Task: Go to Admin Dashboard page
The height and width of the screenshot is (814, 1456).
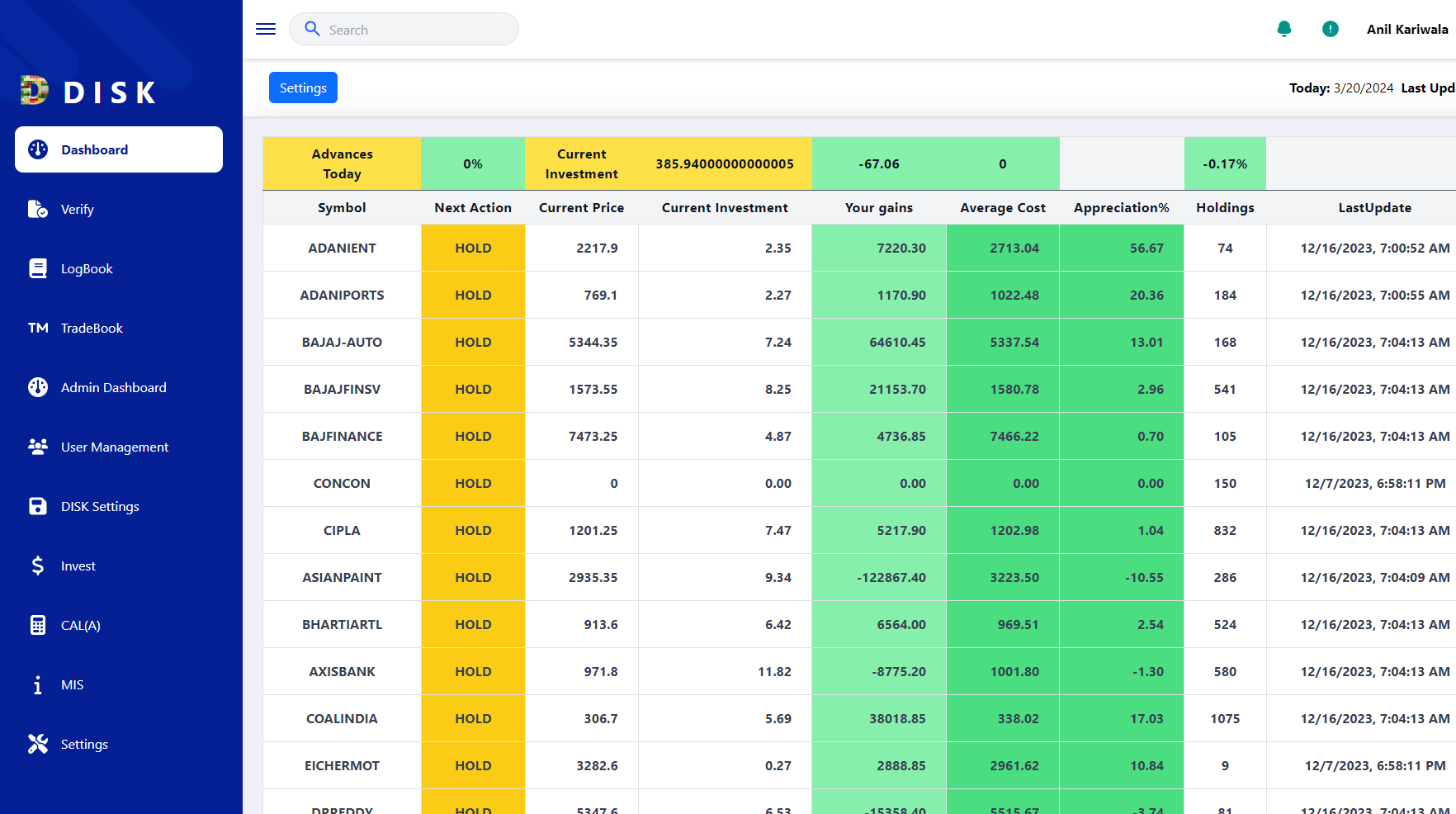Action: click(113, 388)
